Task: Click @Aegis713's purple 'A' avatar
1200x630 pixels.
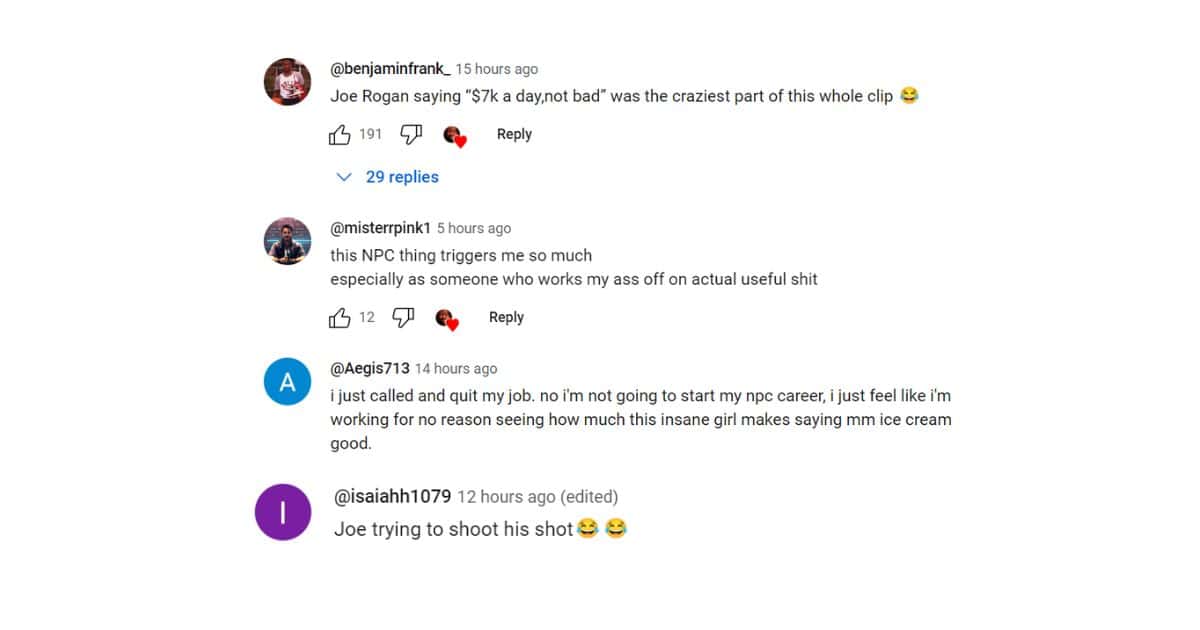Action: (x=287, y=381)
